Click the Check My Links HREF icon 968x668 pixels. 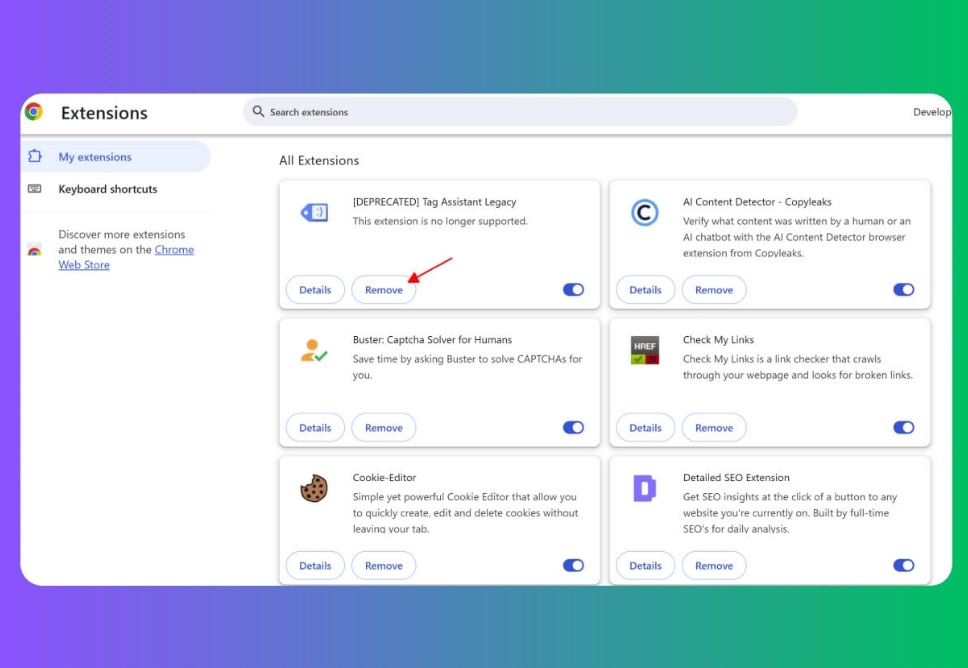point(645,350)
